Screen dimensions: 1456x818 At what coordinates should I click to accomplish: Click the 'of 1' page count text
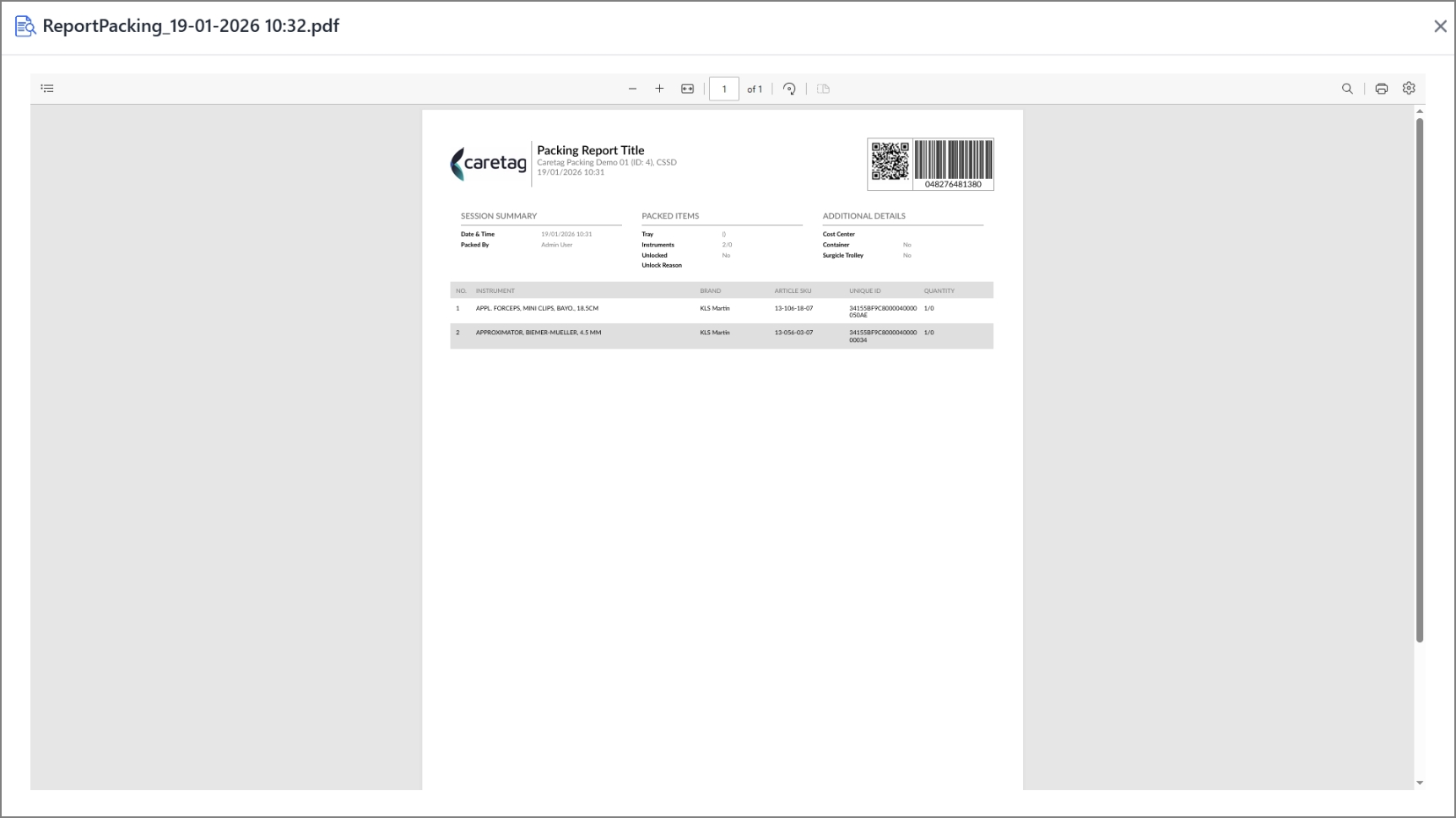(755, 89)
